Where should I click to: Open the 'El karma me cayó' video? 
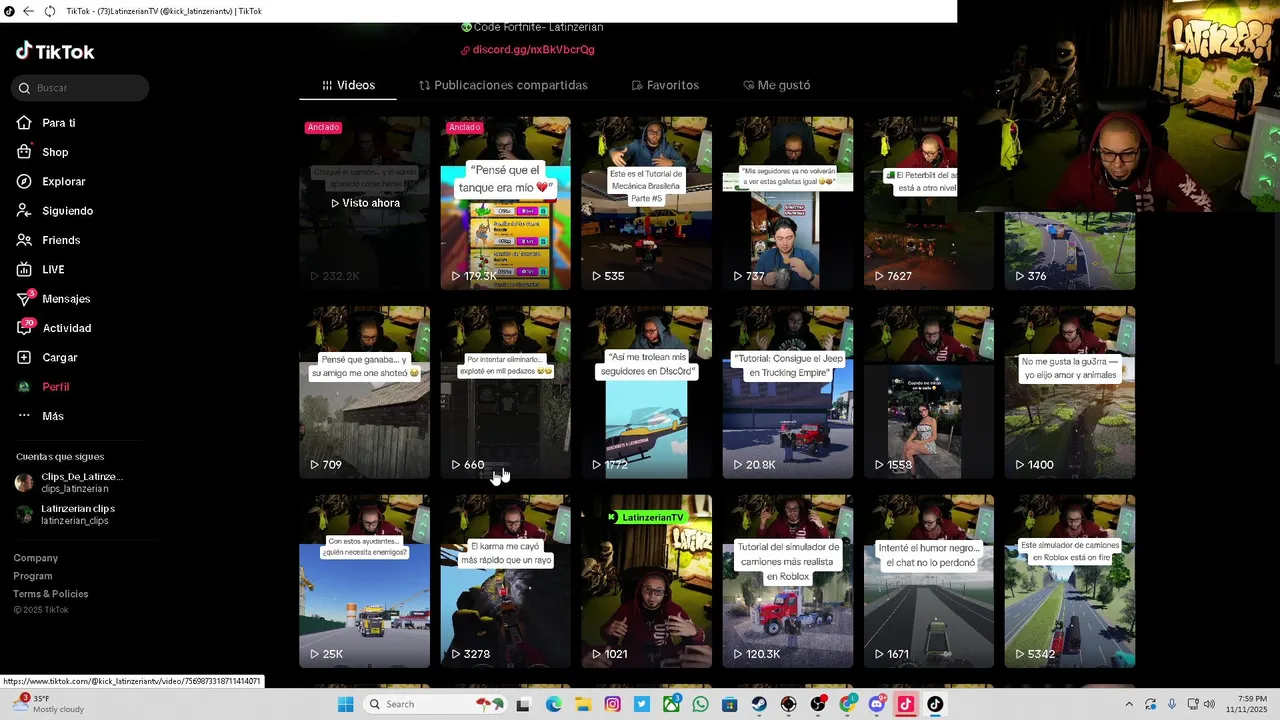(505, 581)
